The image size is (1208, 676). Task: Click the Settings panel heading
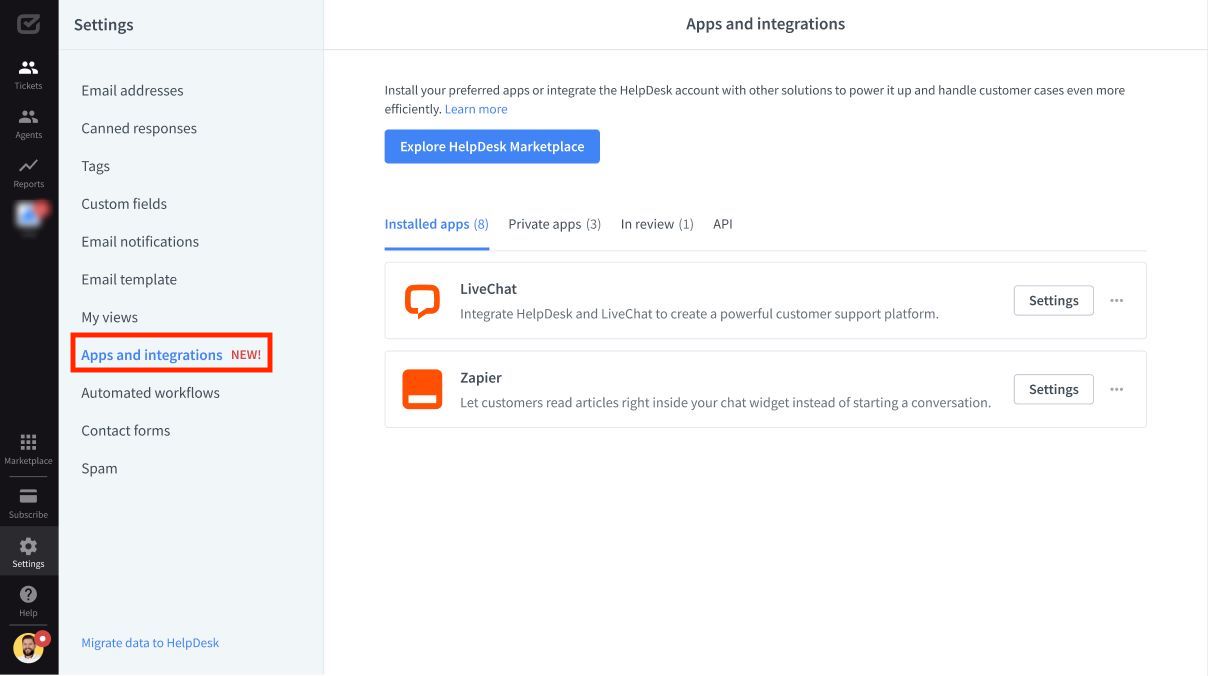pos(103,25)
